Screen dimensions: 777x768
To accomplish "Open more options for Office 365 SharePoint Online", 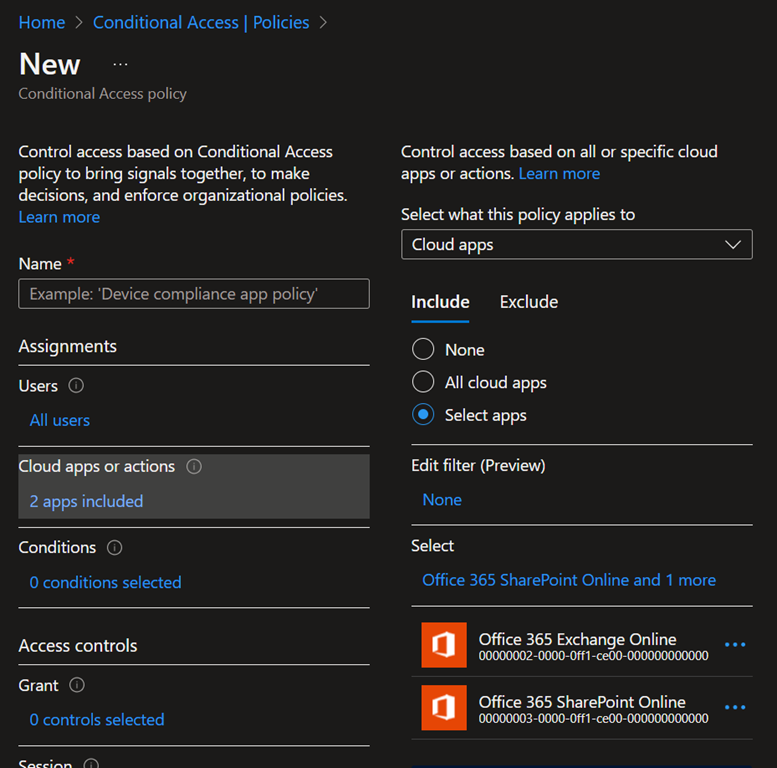I will [x=735, y=707].
